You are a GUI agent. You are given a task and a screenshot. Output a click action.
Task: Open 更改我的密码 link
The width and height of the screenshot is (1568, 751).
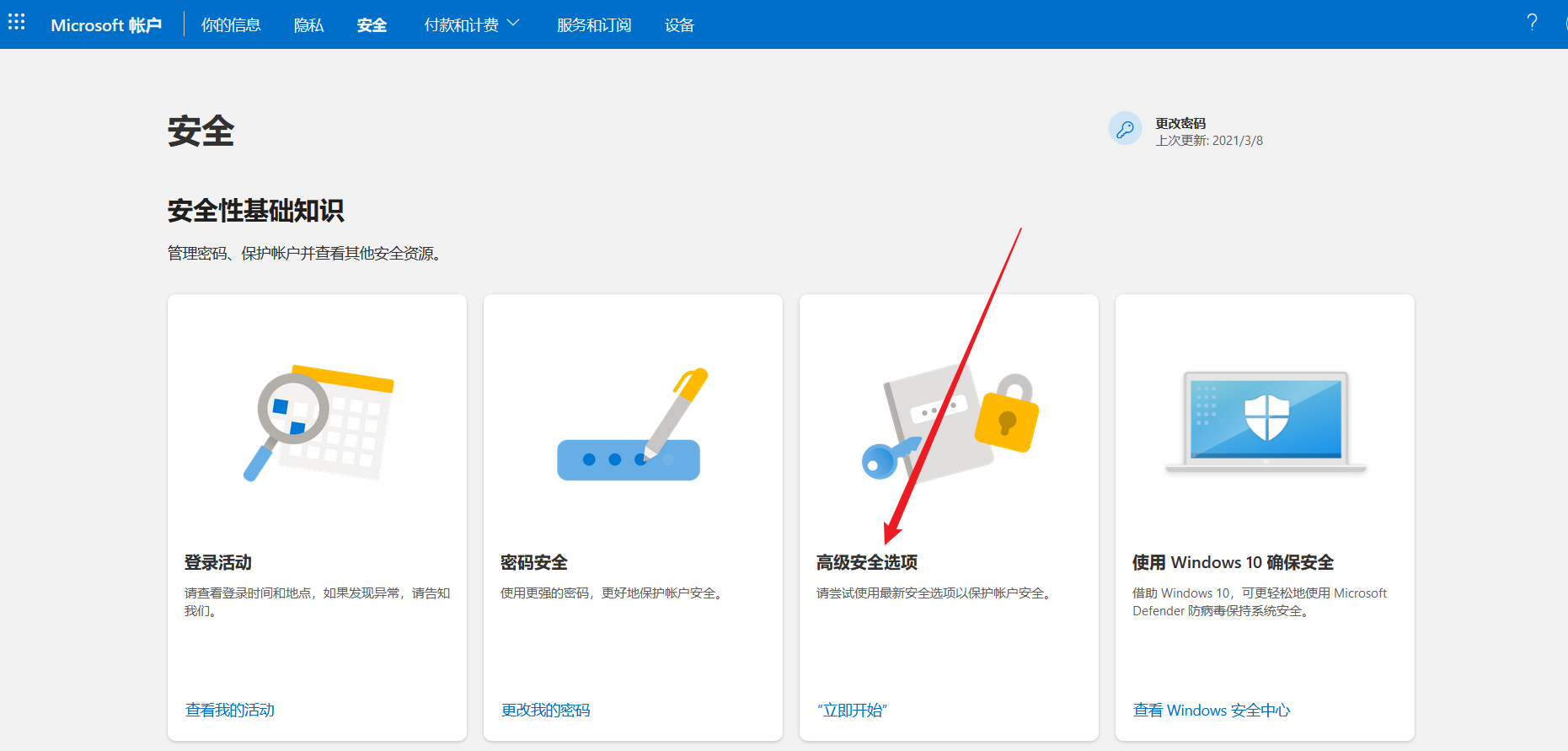point(546,710)
